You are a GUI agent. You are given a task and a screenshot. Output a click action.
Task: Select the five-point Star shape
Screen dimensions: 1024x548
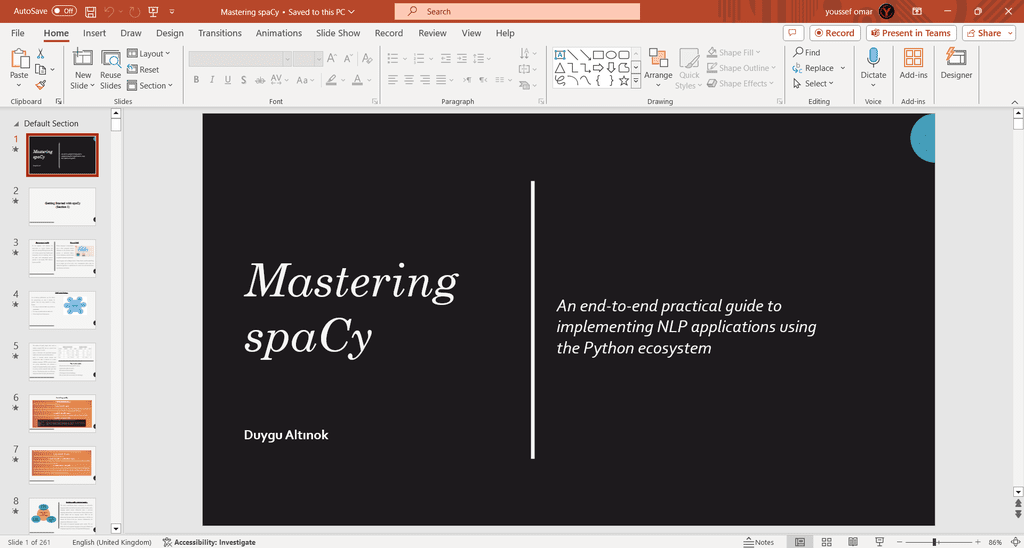tap(624, 81)
